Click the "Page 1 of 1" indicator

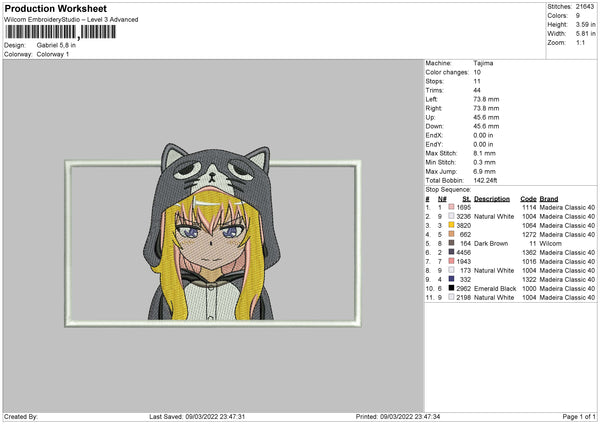[x=579, y=417]
